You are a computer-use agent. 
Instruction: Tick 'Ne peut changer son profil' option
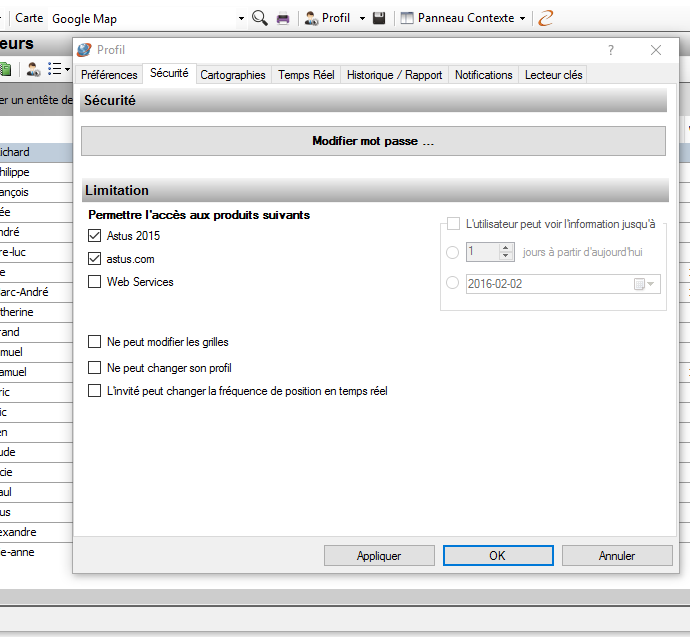pyautogui.click(x=95, y=368)
